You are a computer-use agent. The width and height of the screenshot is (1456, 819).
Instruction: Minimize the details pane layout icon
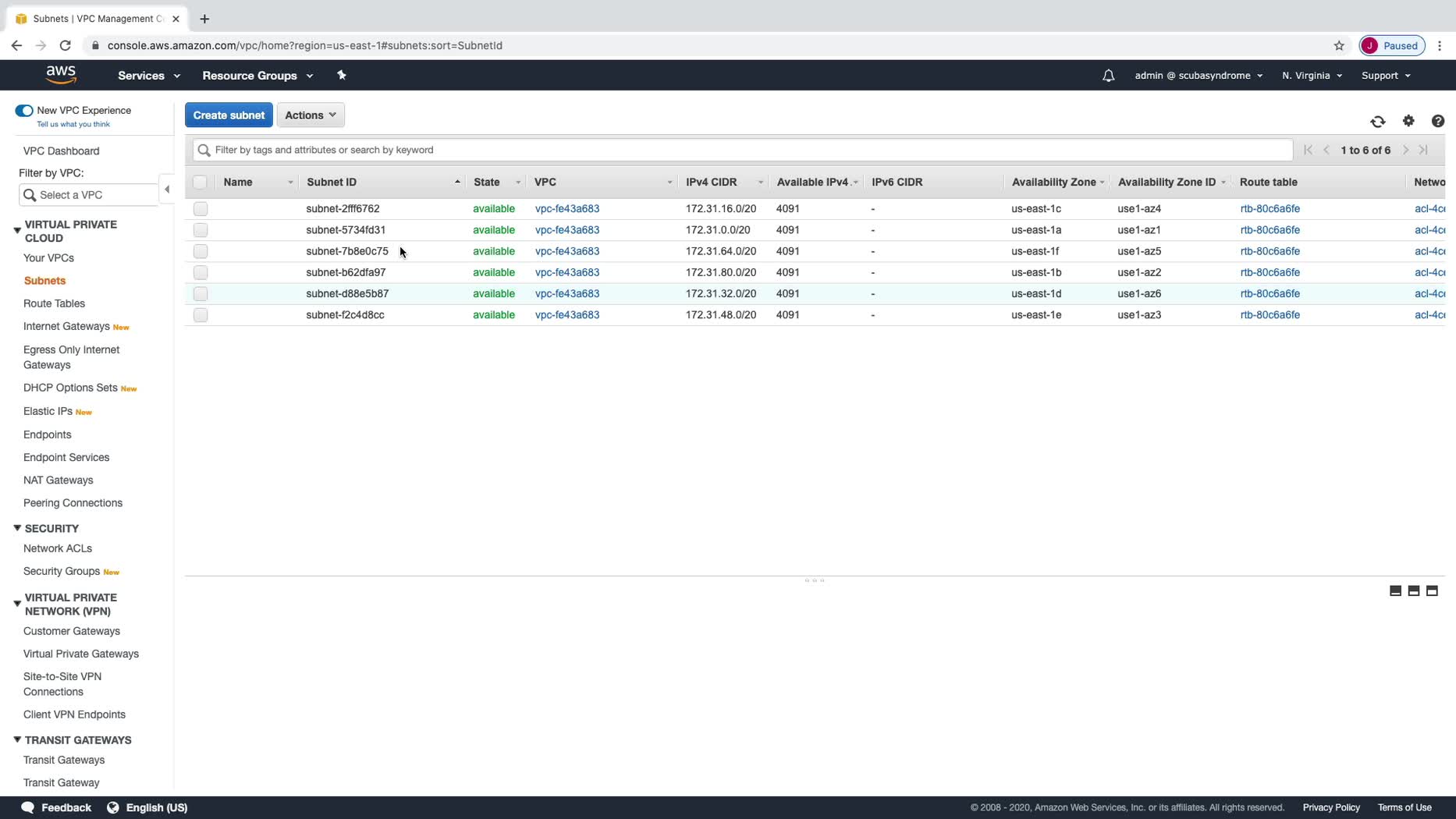point(1395,591)
